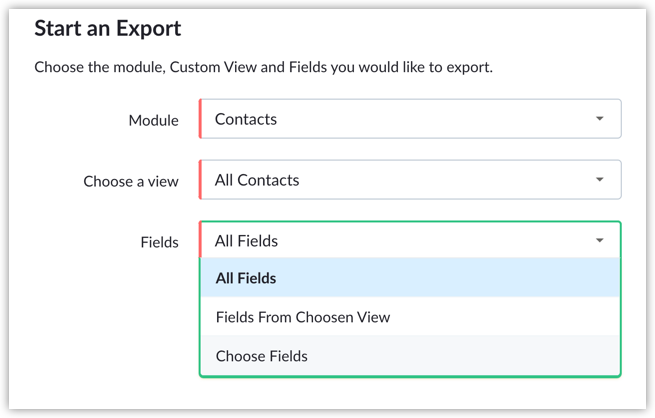Viewport: 655px width, 418px height.
Task: Click the All Contacts selected view text
Action: point(257,180)
